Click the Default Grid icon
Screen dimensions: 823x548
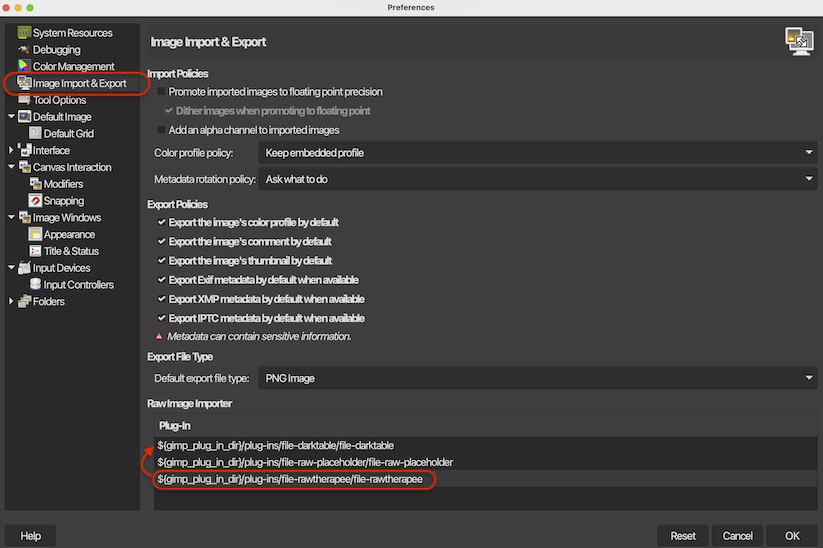[36, 134]
